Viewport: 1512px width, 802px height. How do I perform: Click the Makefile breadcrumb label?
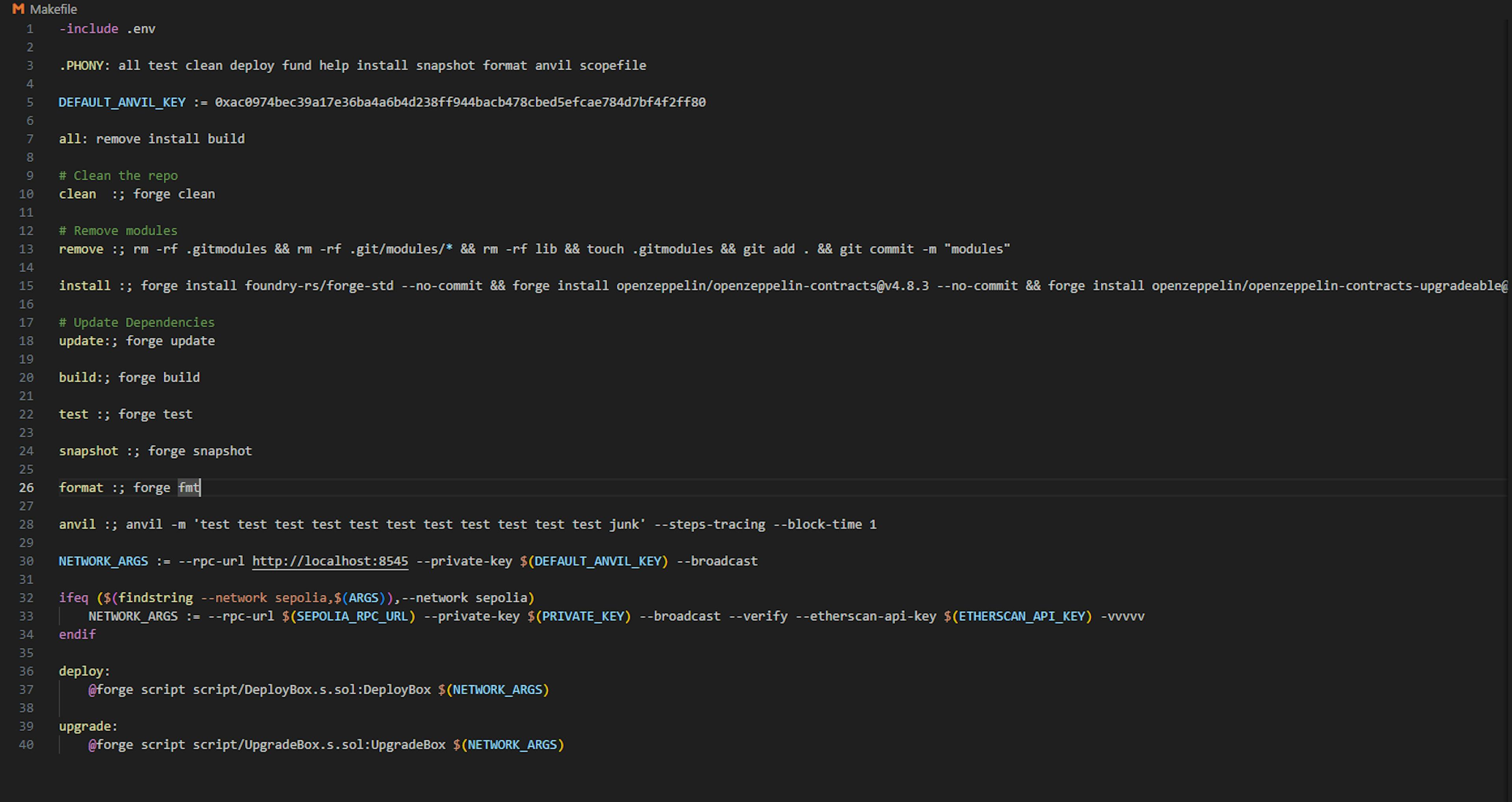pyautogui.click(x=54, y=9)
